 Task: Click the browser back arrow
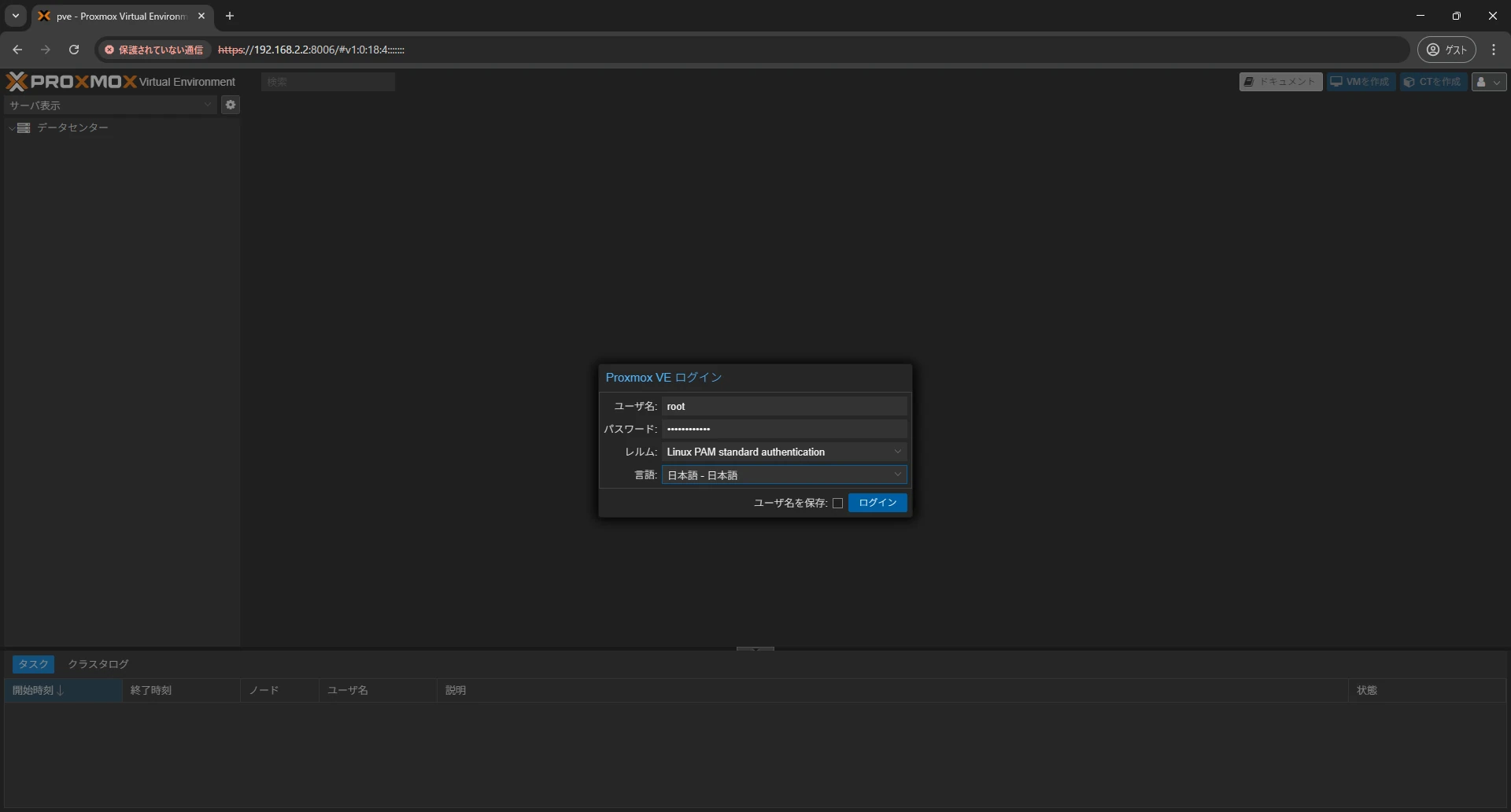pos(17,50)
